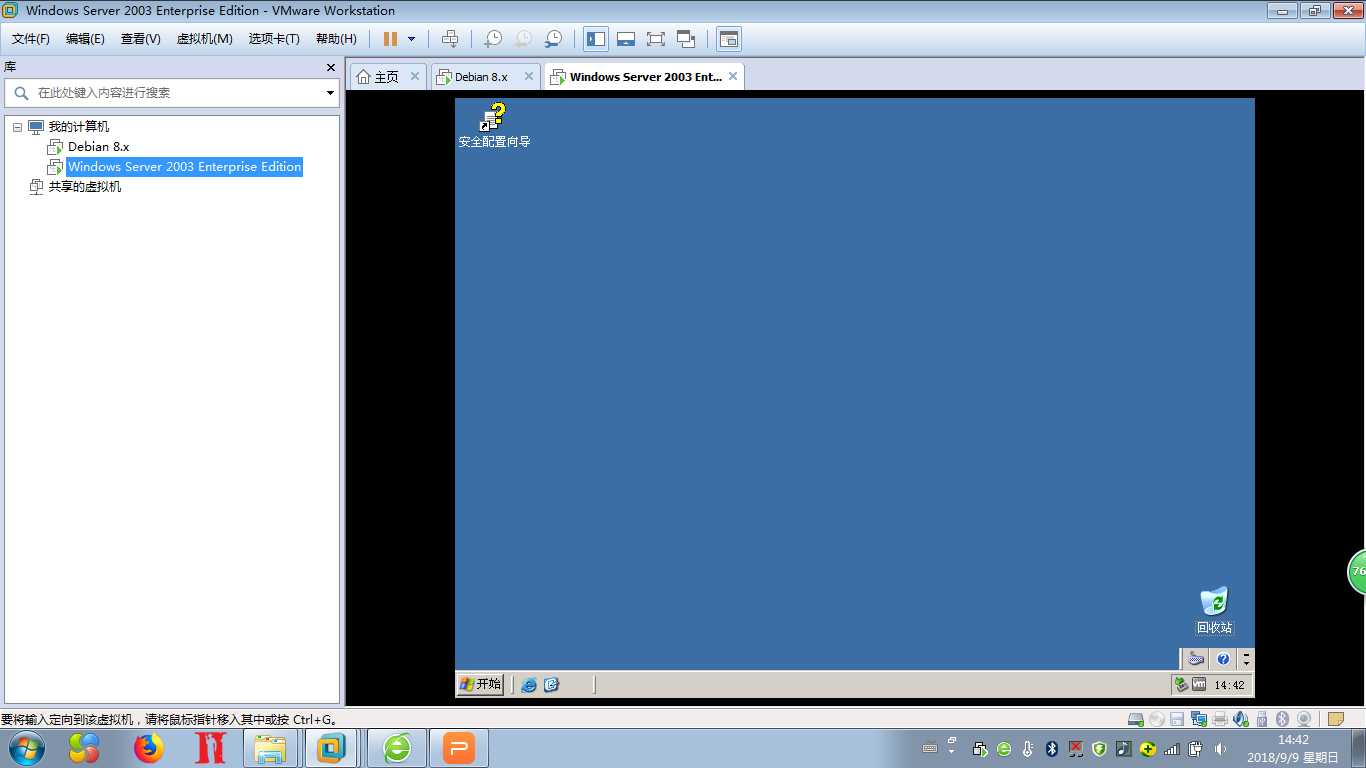Open the snapshot manager toolbar icon
The image size is (1366, 768).
coord(553,39)
